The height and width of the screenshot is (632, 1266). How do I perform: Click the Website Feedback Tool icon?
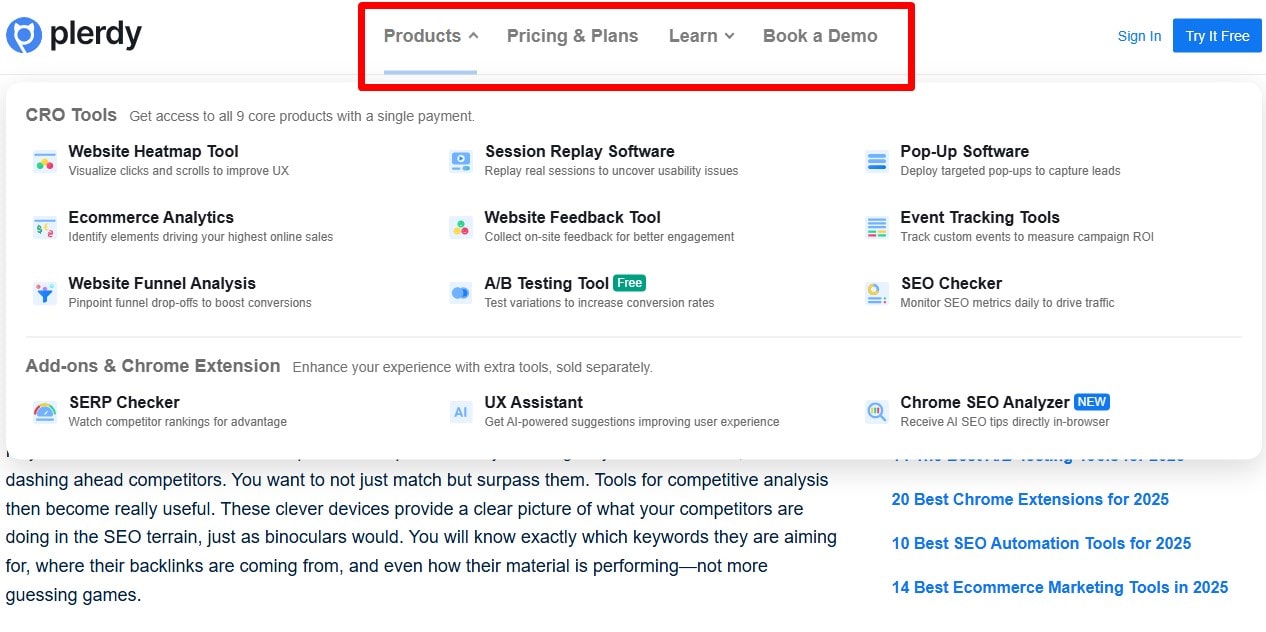coord(460,226)
